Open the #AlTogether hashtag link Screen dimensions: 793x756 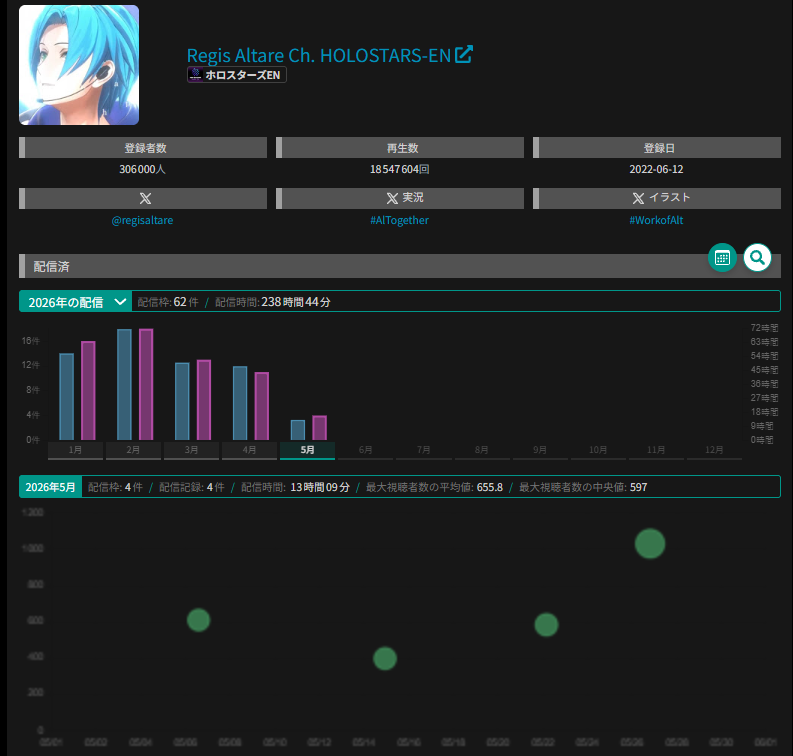click(400, 220)
